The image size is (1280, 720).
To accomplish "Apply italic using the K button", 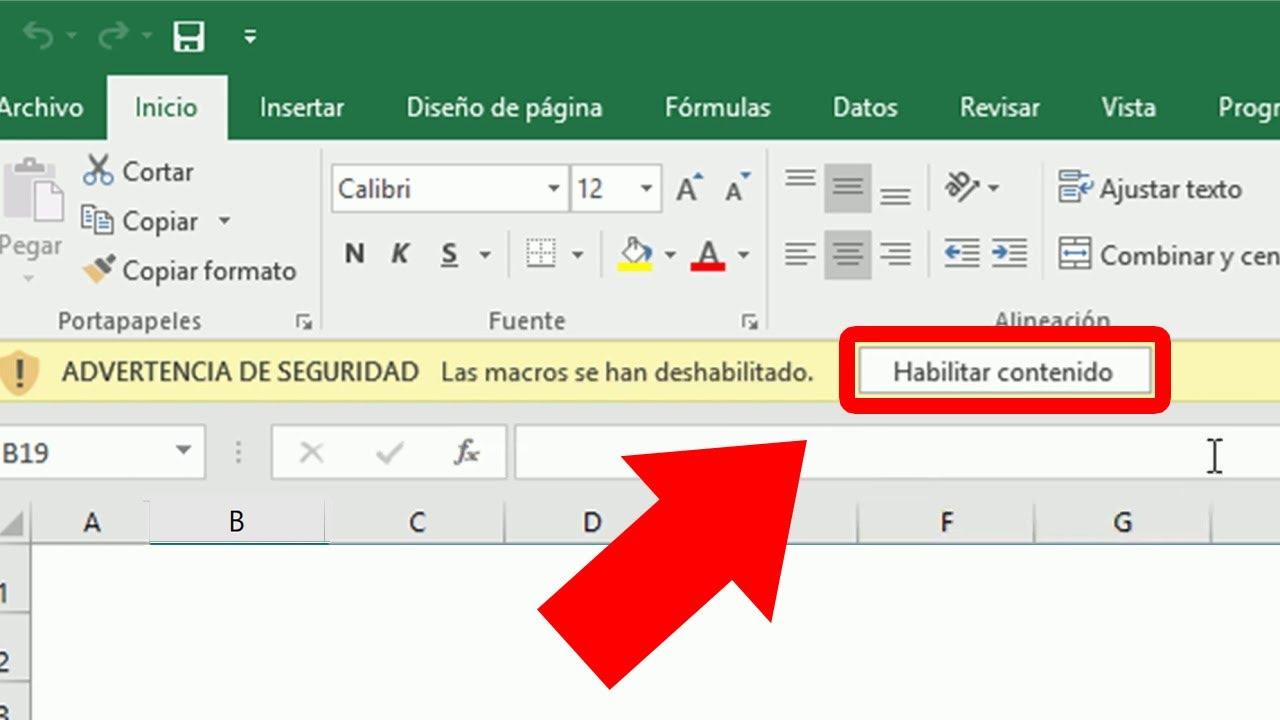I will [x=399, y=254].
